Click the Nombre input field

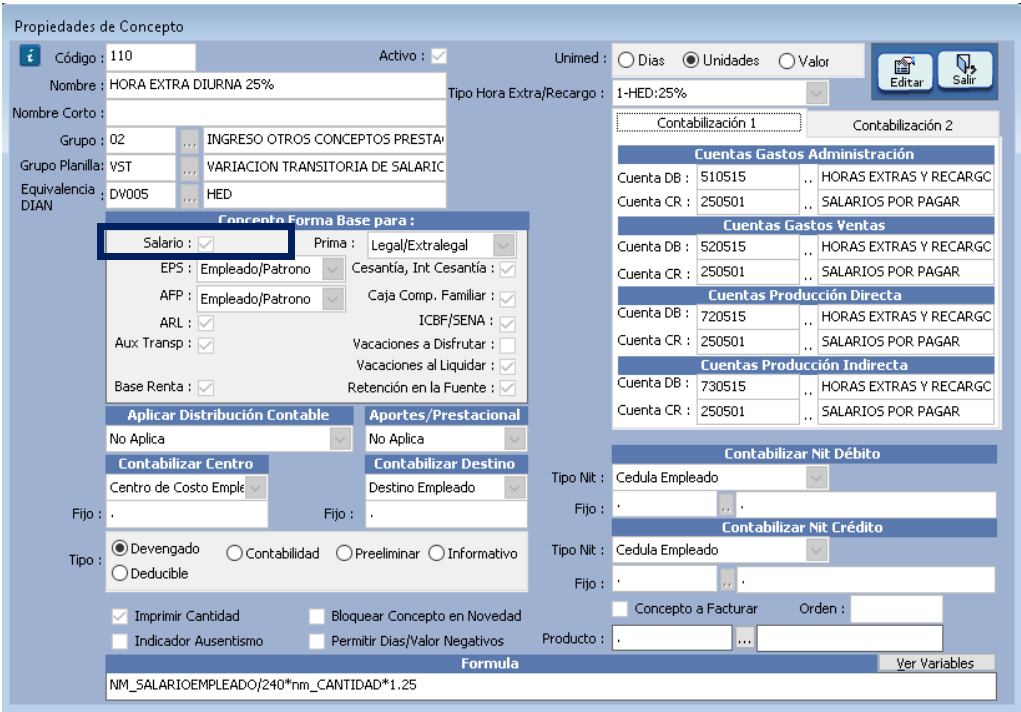tap(276, 85)
